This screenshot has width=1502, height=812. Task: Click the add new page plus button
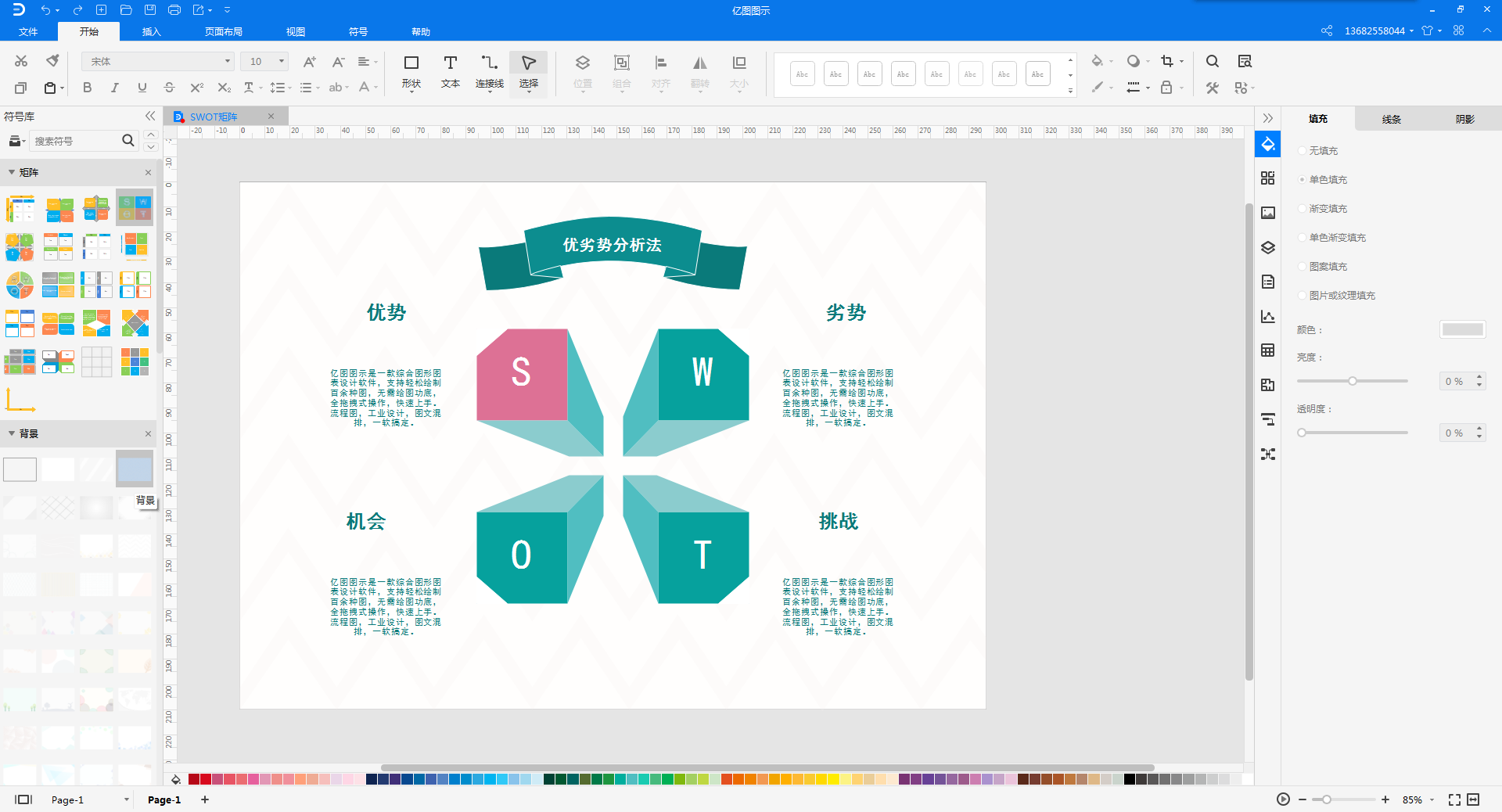click(x=205, y=799)
